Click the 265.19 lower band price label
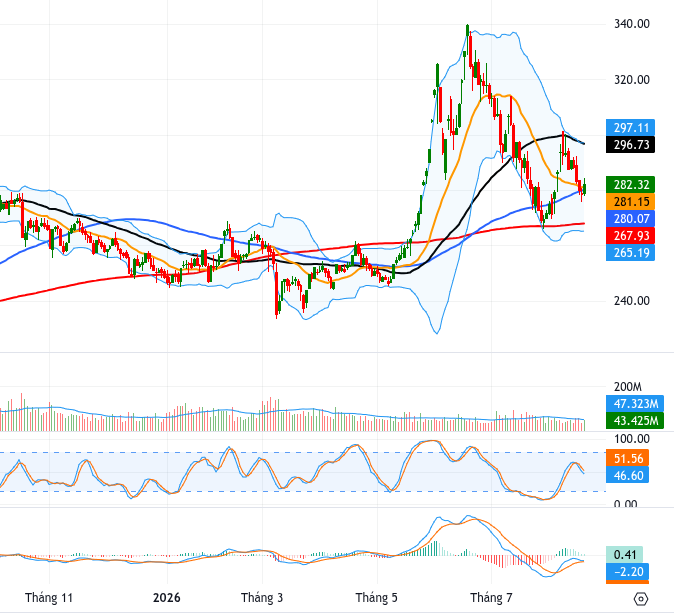Image resolution: width=674 pixels, height=613 pixels. click(x=631, y=252)
